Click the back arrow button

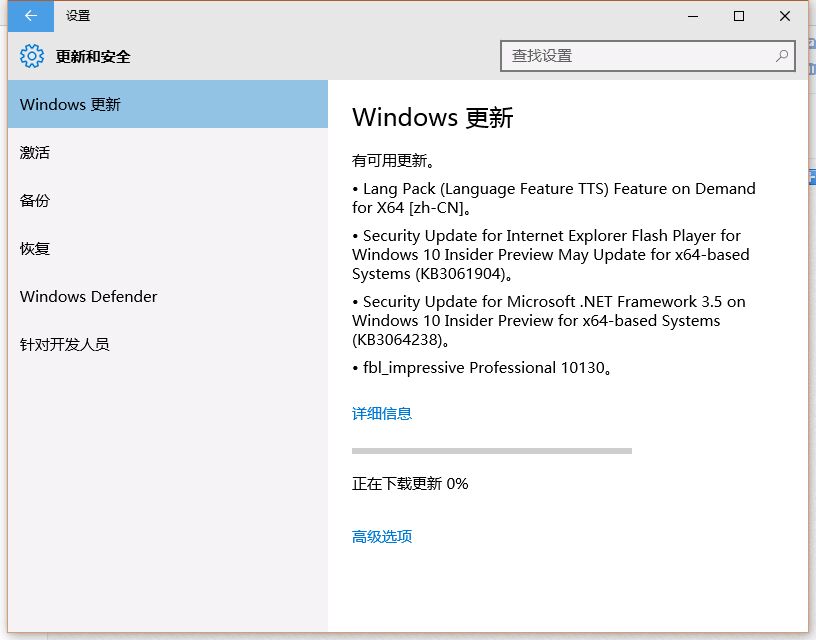tap(31, 16)
